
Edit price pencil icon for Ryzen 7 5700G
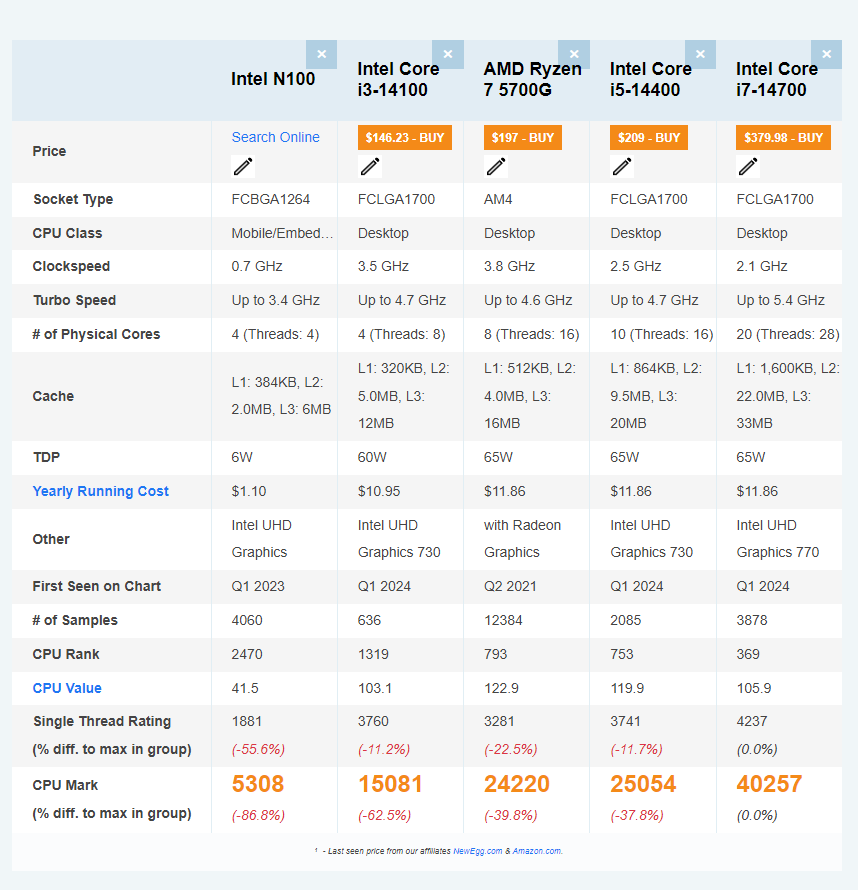click(495, 167)
